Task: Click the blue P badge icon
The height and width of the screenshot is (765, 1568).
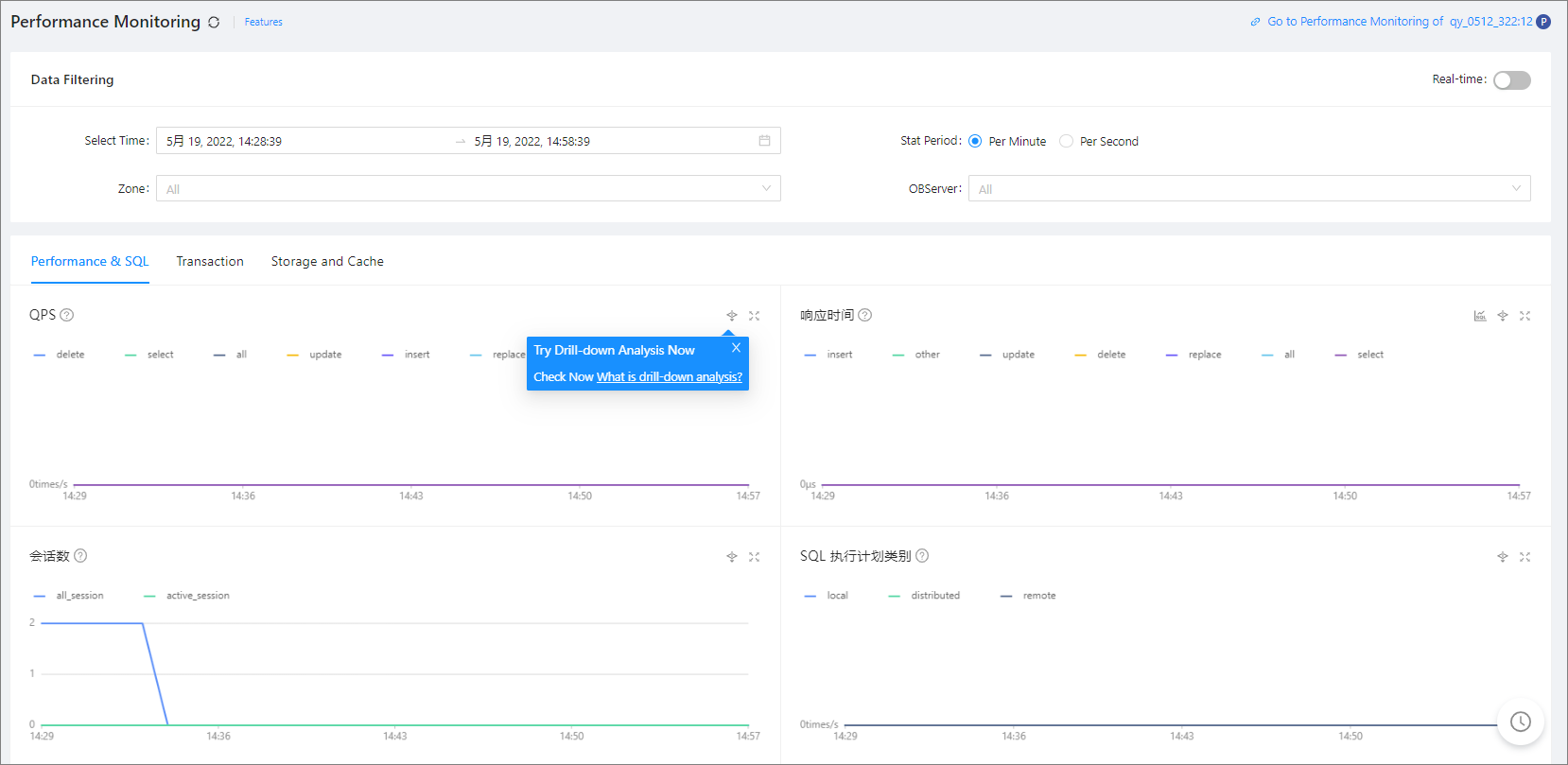Action: [x=1543, y=22]
